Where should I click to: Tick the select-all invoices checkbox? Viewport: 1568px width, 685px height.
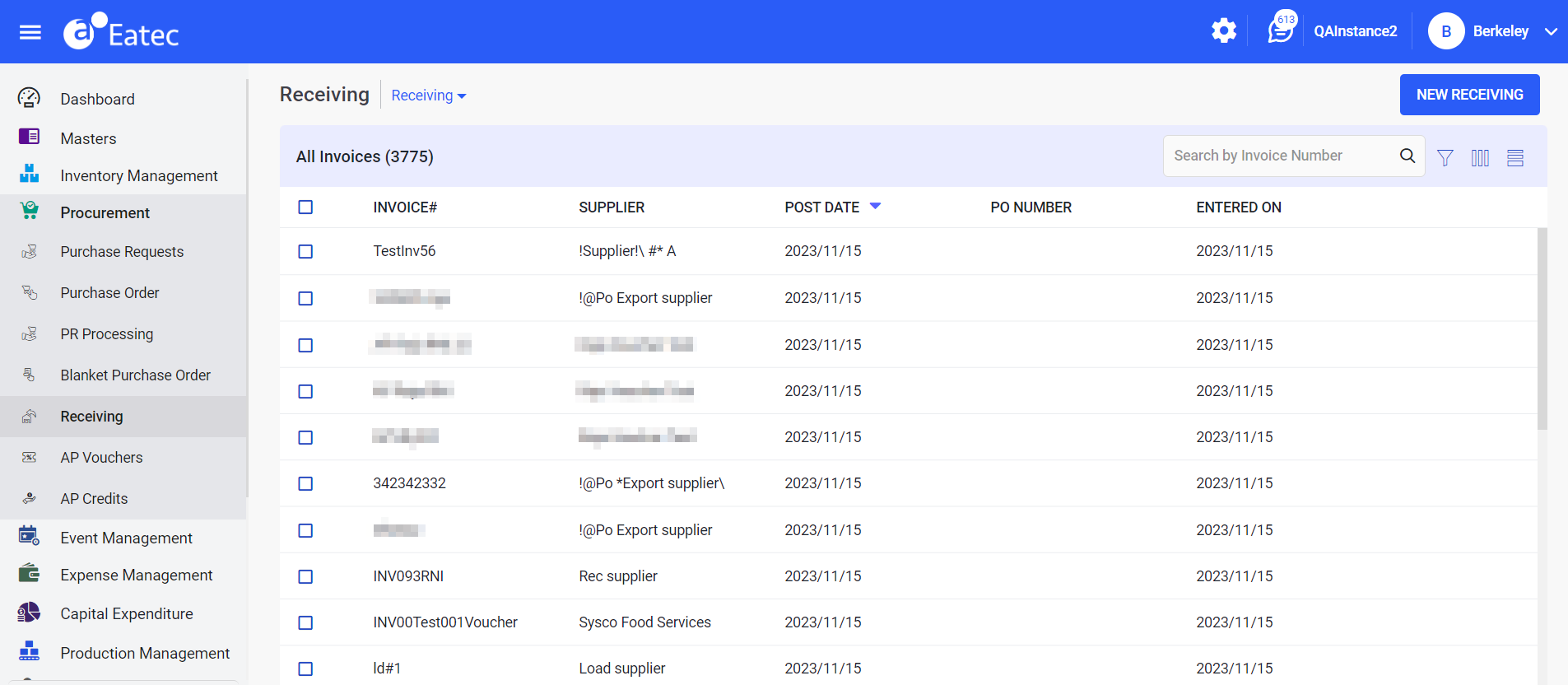tap(305, 207)
